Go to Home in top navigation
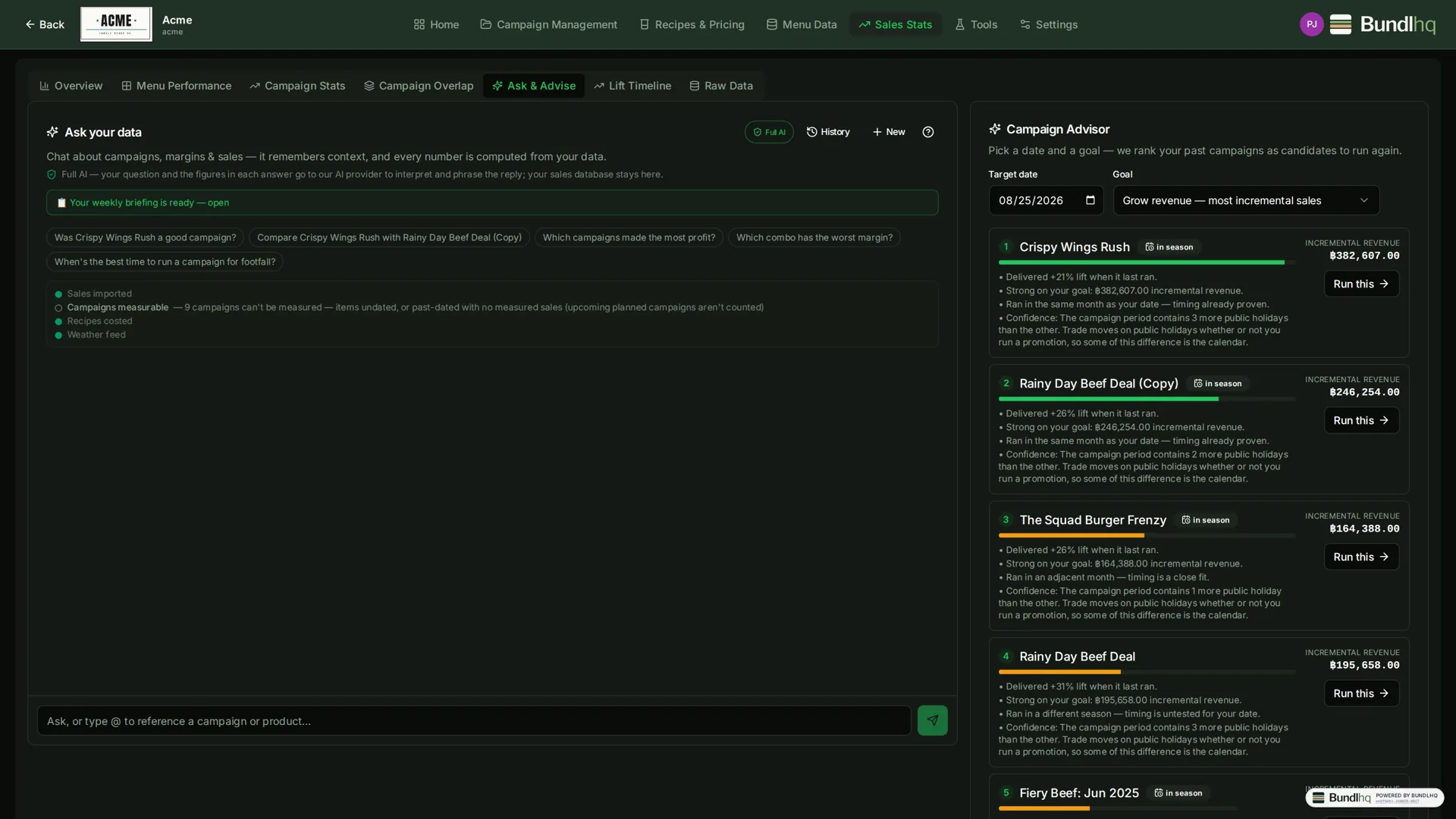Image resolution: width=1456 pixels, height=819 pixels. coord(436,24)
